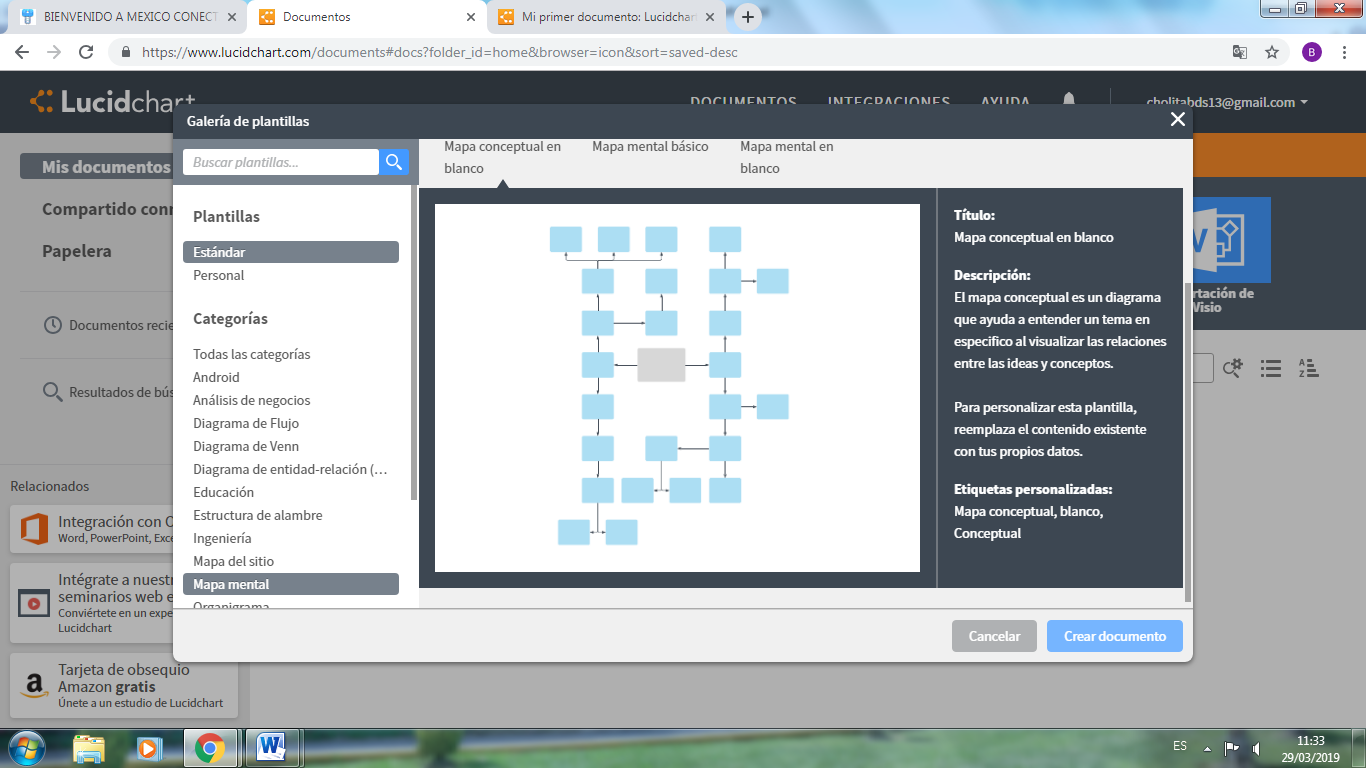This screenshot has width=1366, height=768.
Task: Expand the ES language selector in system tray
Action: (1180, 746)
